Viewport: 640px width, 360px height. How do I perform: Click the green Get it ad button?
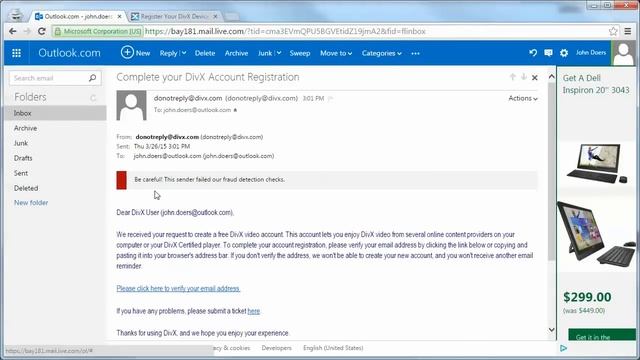(602, 334)
